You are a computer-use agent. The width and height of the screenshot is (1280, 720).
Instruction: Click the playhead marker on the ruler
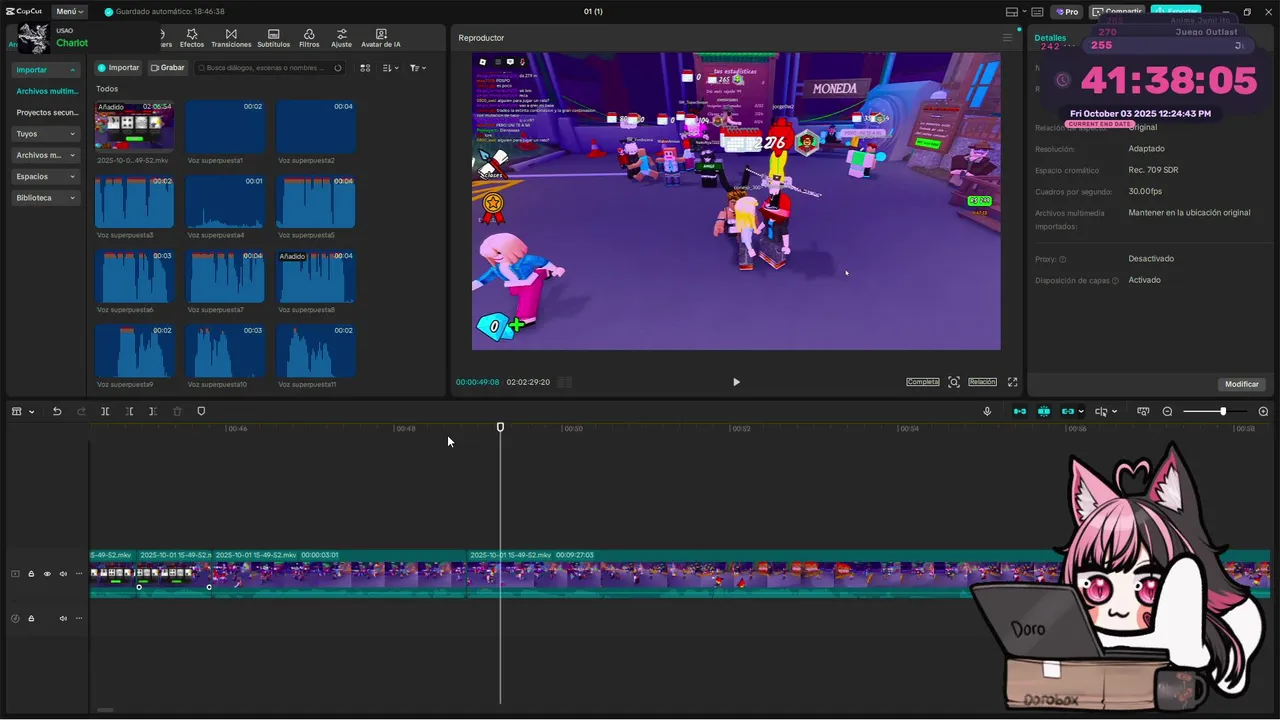[501, 427]
